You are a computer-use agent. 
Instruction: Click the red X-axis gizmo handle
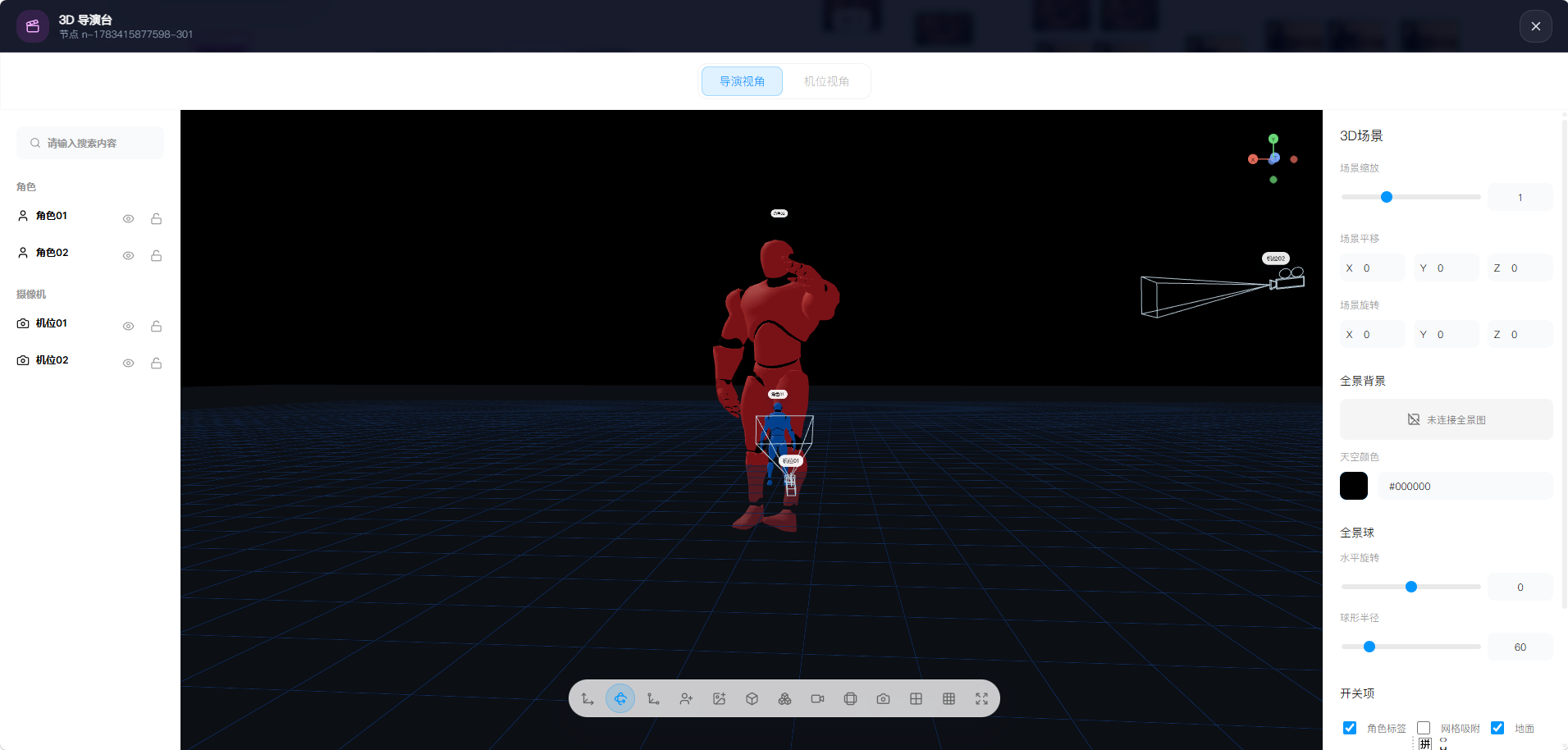coord(1253,159)
